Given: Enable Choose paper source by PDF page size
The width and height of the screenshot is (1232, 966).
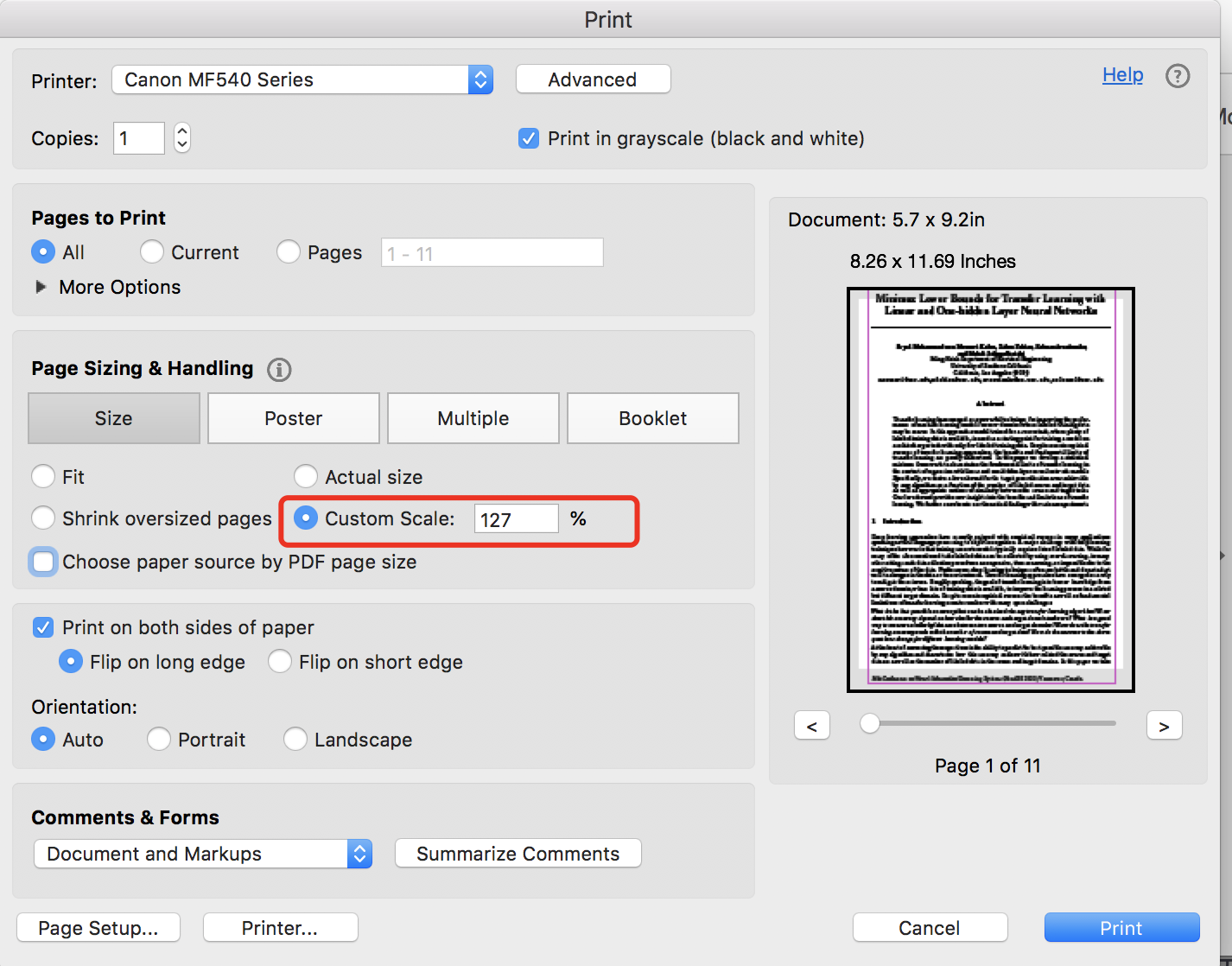Looking at the screenshot, I should tap(43, 562).
